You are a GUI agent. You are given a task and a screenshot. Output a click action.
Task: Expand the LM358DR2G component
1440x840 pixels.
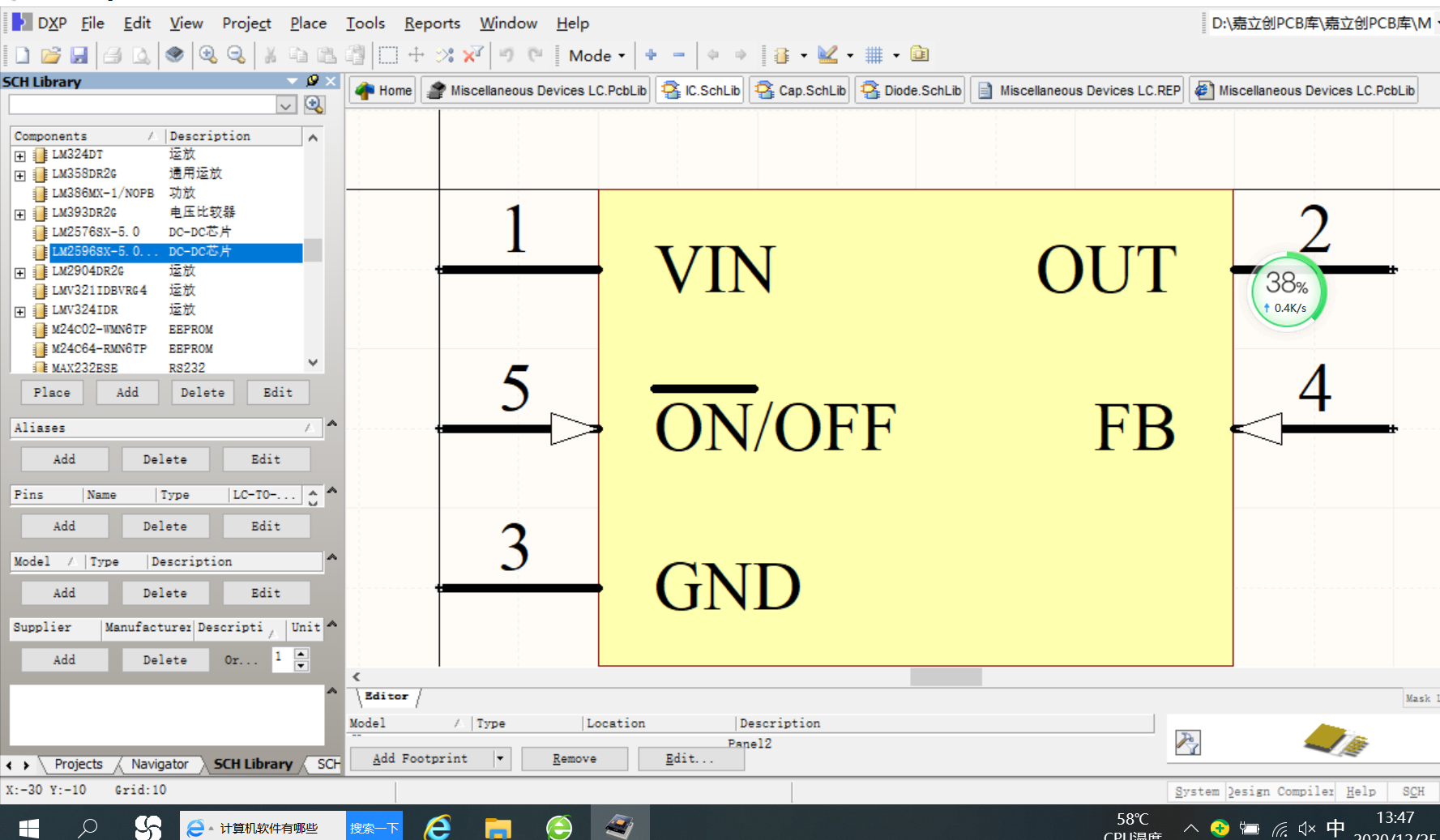click(20, 175)
